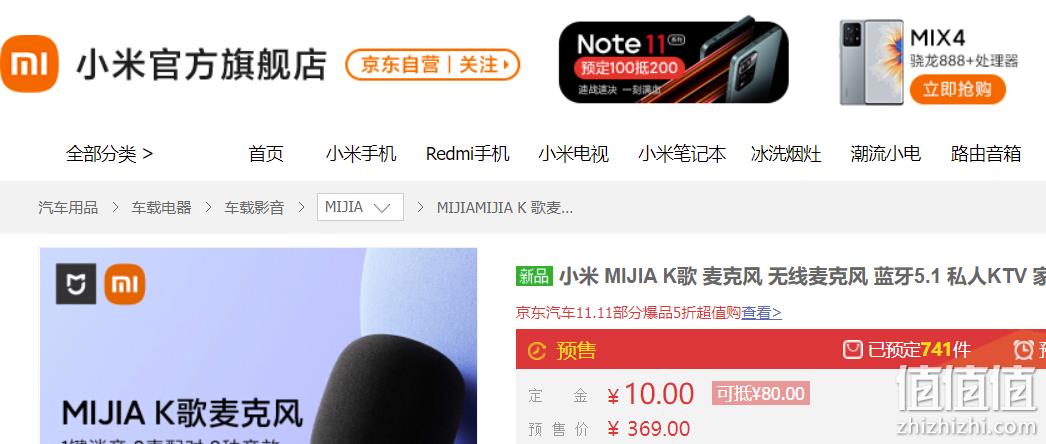Screen dimensions: 1046x444
Task: Open the Redmi手机 navigation tab
Action: [468, 154]
